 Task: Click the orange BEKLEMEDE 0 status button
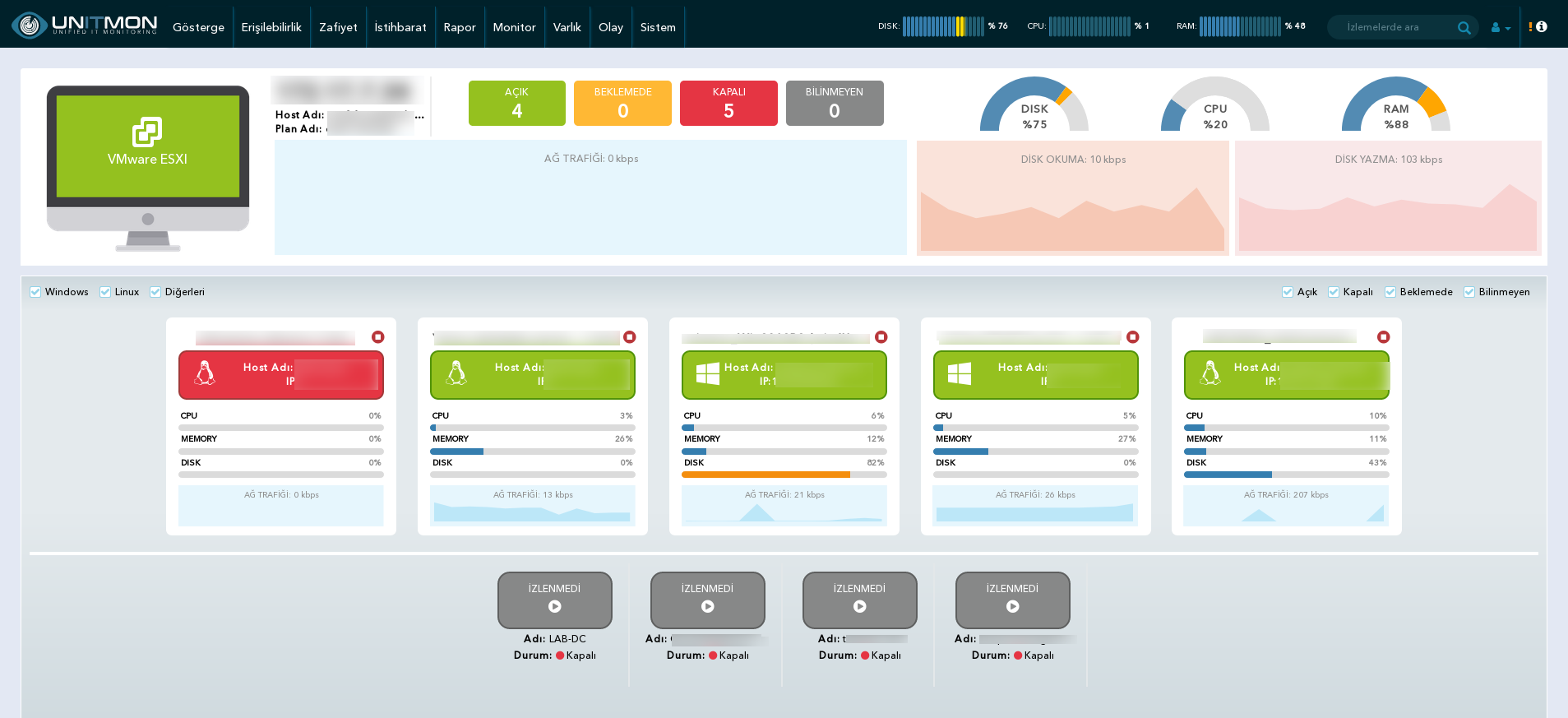click(622, 103)
